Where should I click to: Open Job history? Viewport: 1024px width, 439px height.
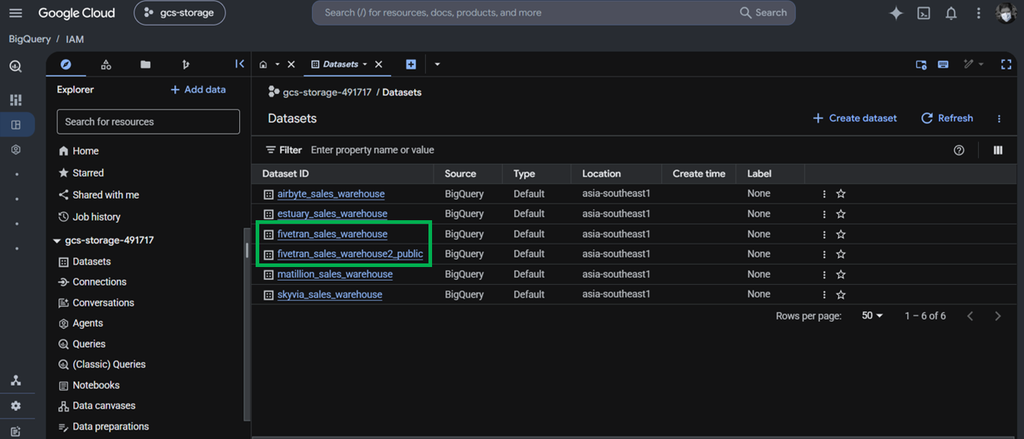pos(89,217)
